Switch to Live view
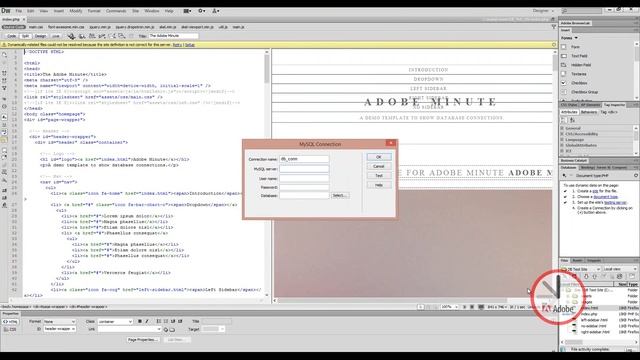640x360 pixels. pos(56,36)
